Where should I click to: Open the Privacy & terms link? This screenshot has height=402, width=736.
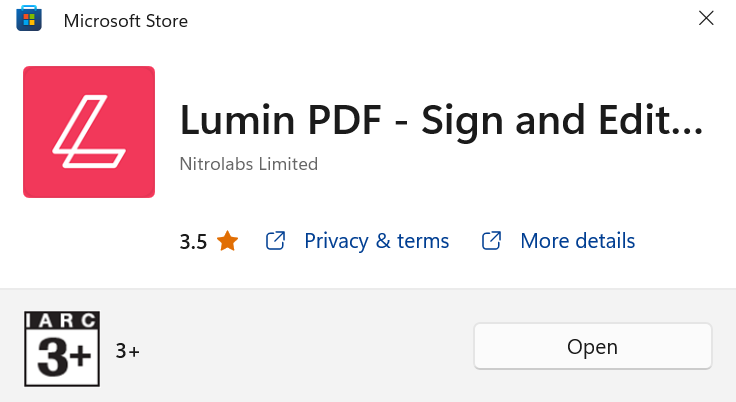click(376, 241)
